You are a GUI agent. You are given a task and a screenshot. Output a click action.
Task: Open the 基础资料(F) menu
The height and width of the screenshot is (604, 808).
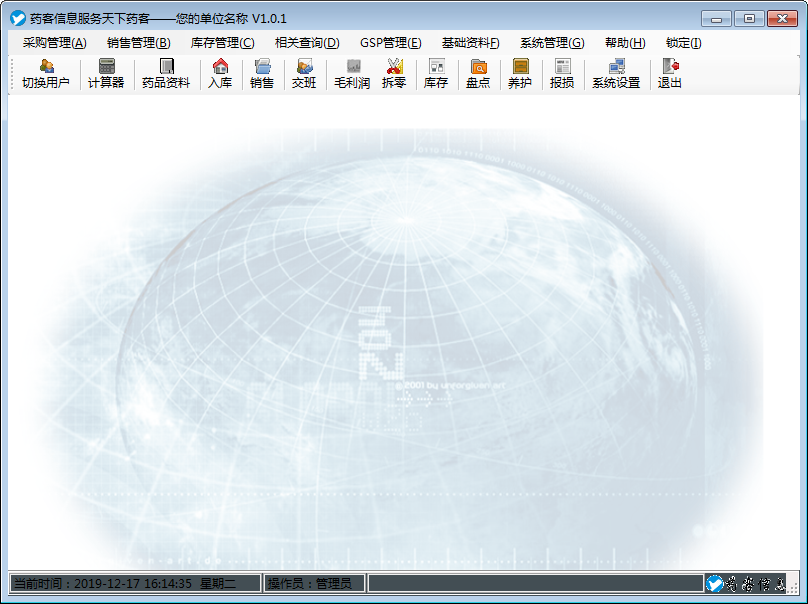pyautogui.click(x=470, y=43)
